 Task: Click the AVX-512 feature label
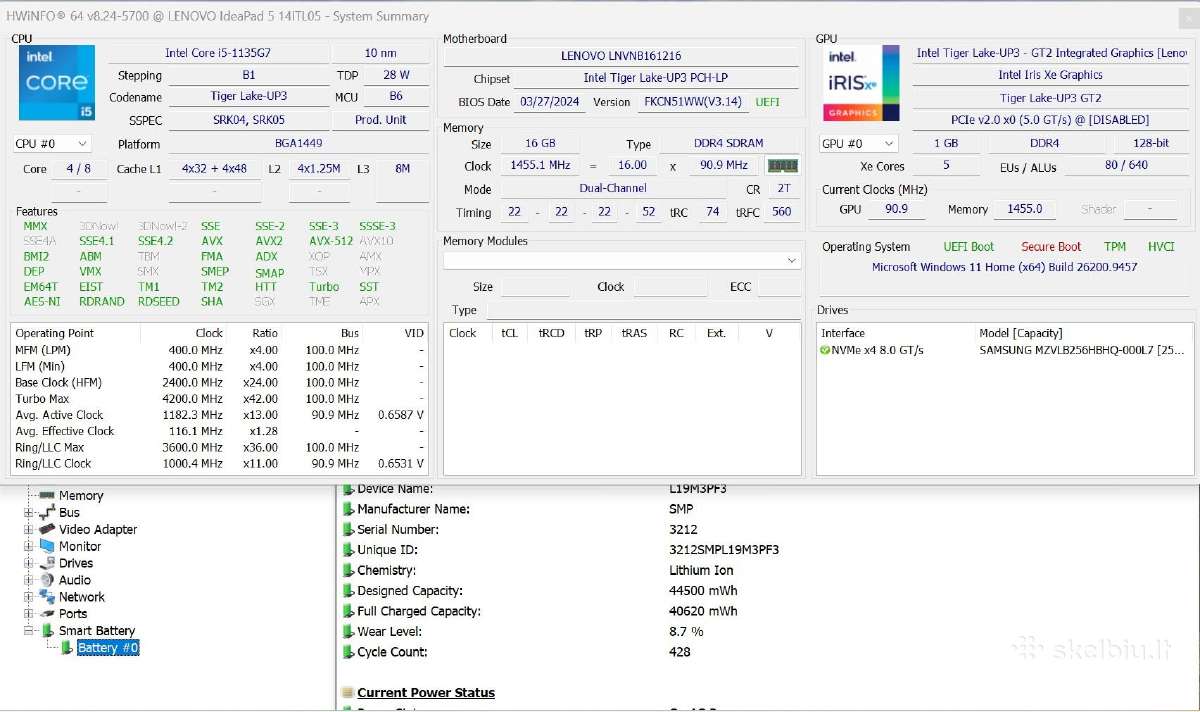[330, 241]
